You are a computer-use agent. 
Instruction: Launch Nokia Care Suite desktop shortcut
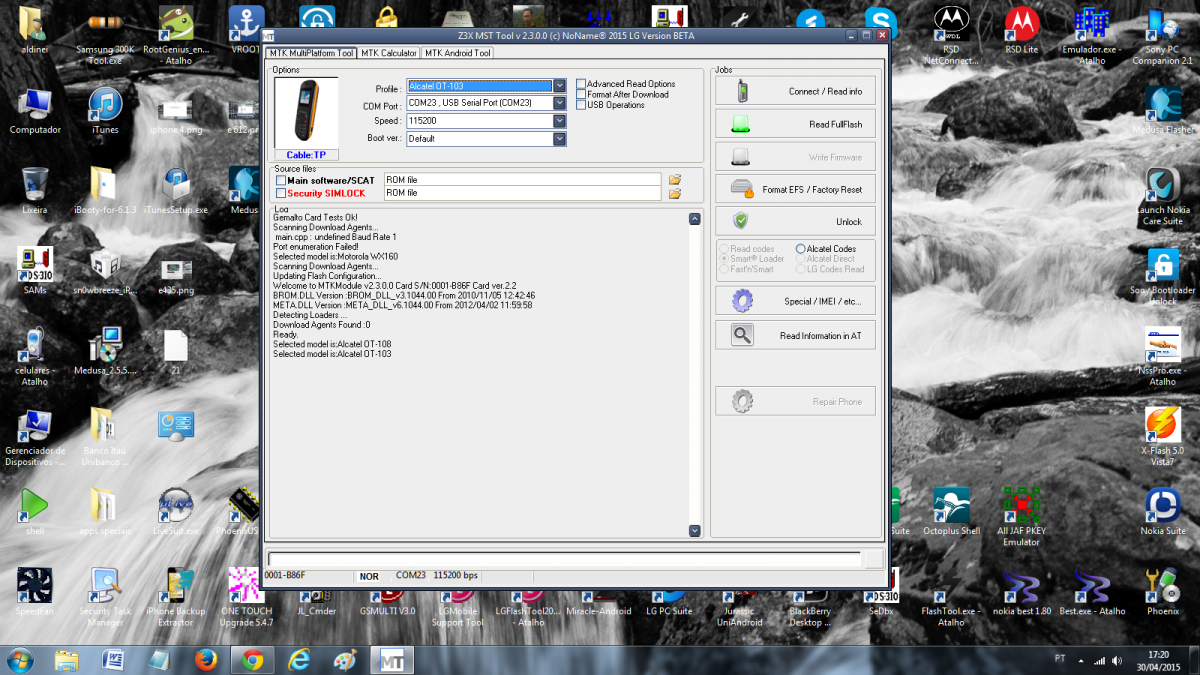pyautogui.click(x=1163, y=197)
